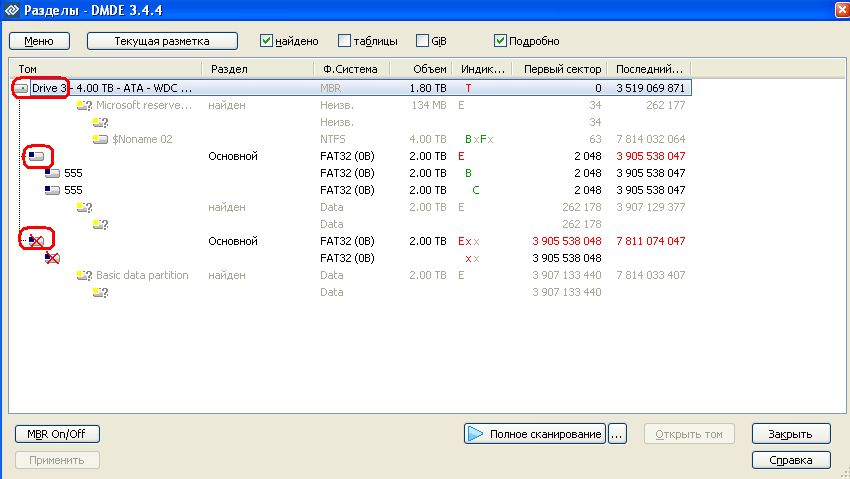850x479 pixels.
Task: Click the 555 volume icon with B indicator
Action: click(x=52, y=173)
